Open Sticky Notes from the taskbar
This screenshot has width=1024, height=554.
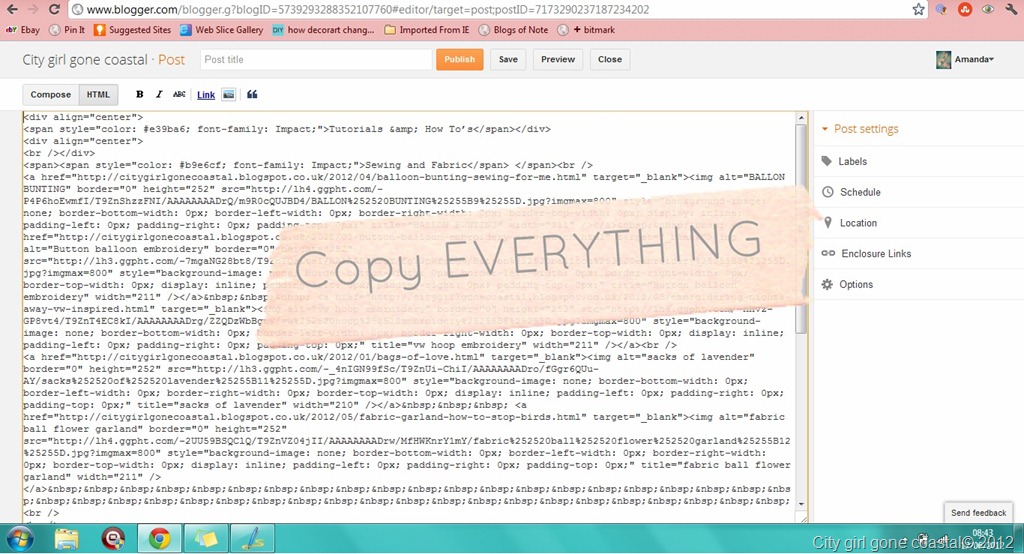click(205, 539)
